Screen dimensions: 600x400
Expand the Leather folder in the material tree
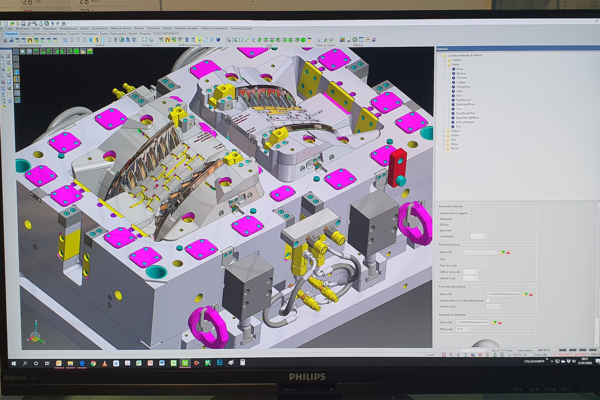pos(445,60)
